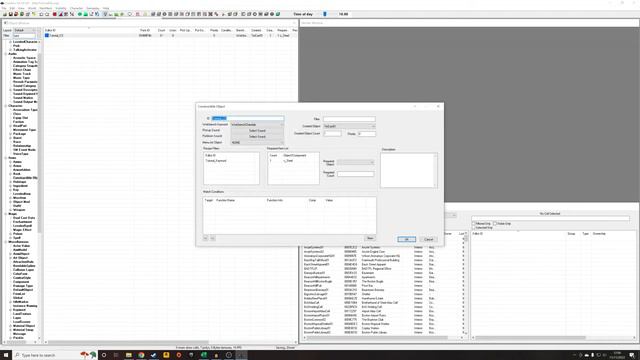Toggle the Selected Only checkbox
Viewport: 640px width, 360px height.
[x=474, y=227]
